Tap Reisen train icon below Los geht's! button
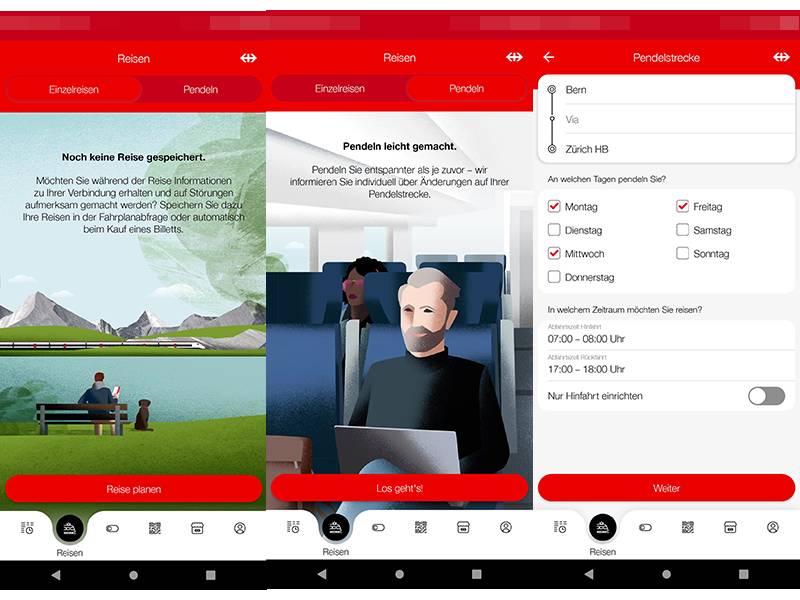The image size is (800, 600). coord(336,527)
